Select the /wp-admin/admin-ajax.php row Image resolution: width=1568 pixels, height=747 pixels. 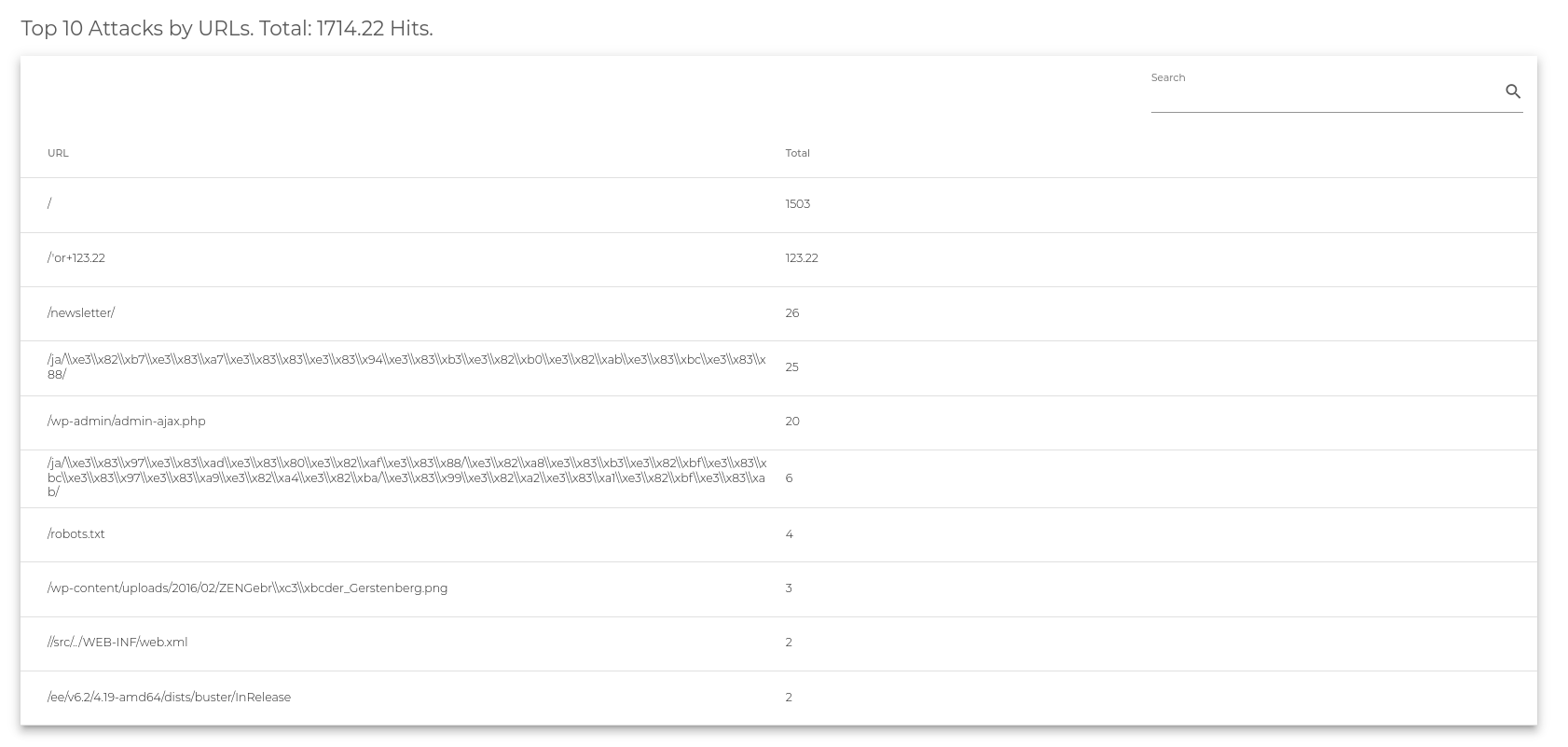[778, 422]
